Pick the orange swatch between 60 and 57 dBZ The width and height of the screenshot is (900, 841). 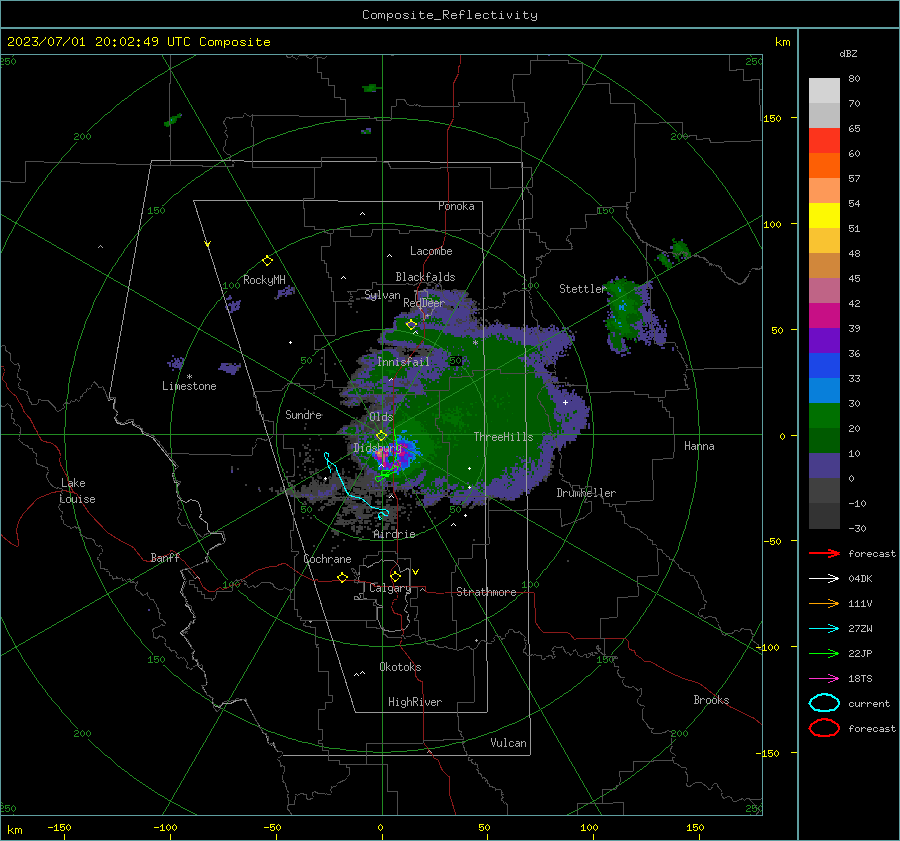coord(824,165)
